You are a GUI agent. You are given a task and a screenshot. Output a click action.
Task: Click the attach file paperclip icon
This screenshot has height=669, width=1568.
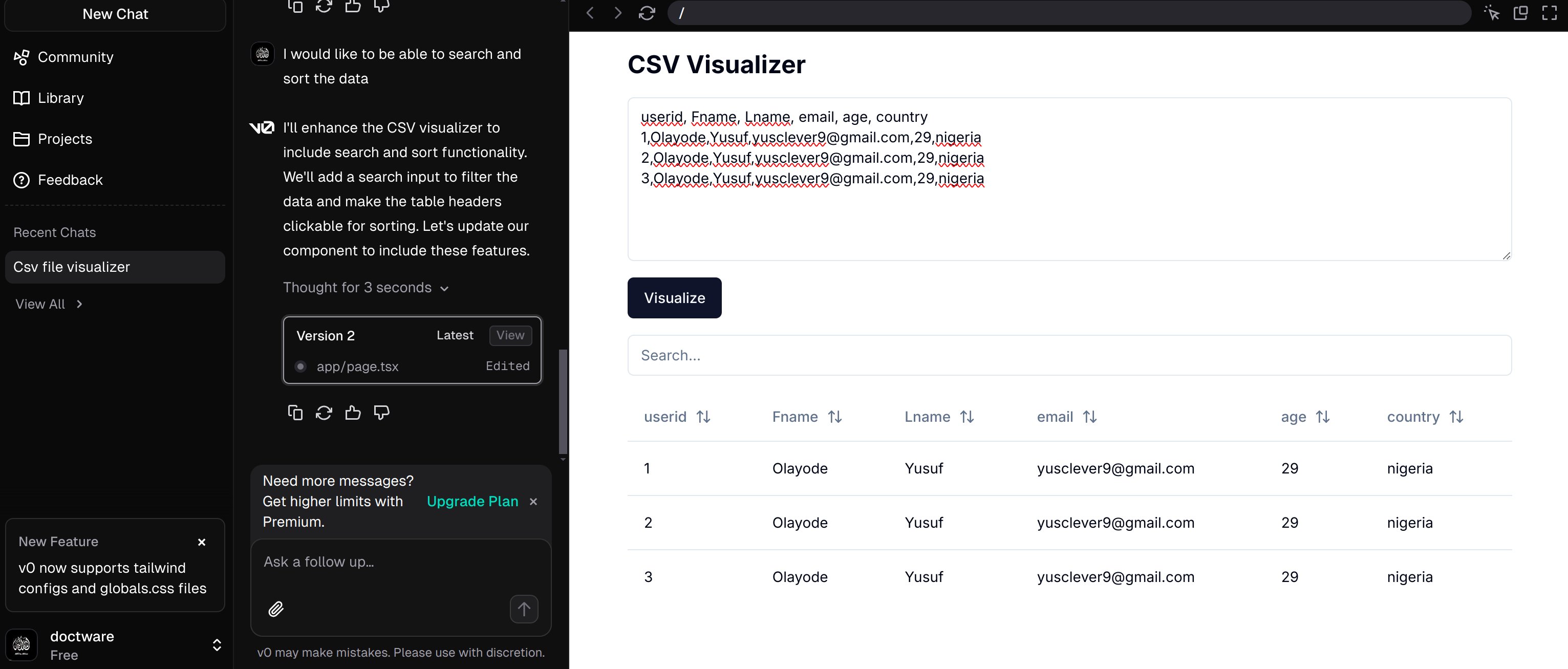point(276,609)
